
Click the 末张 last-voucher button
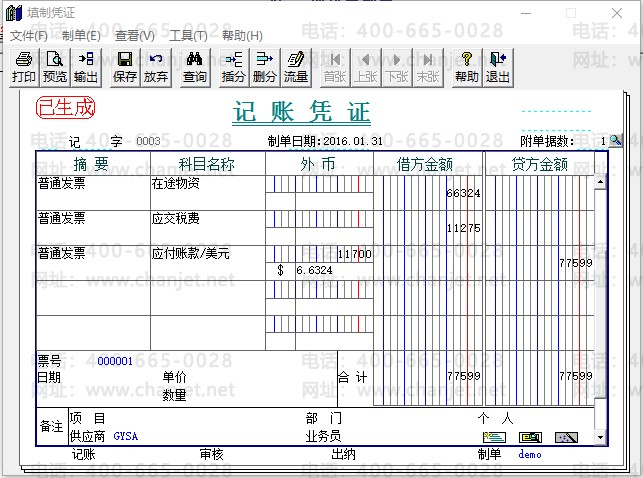click(428, 67)
